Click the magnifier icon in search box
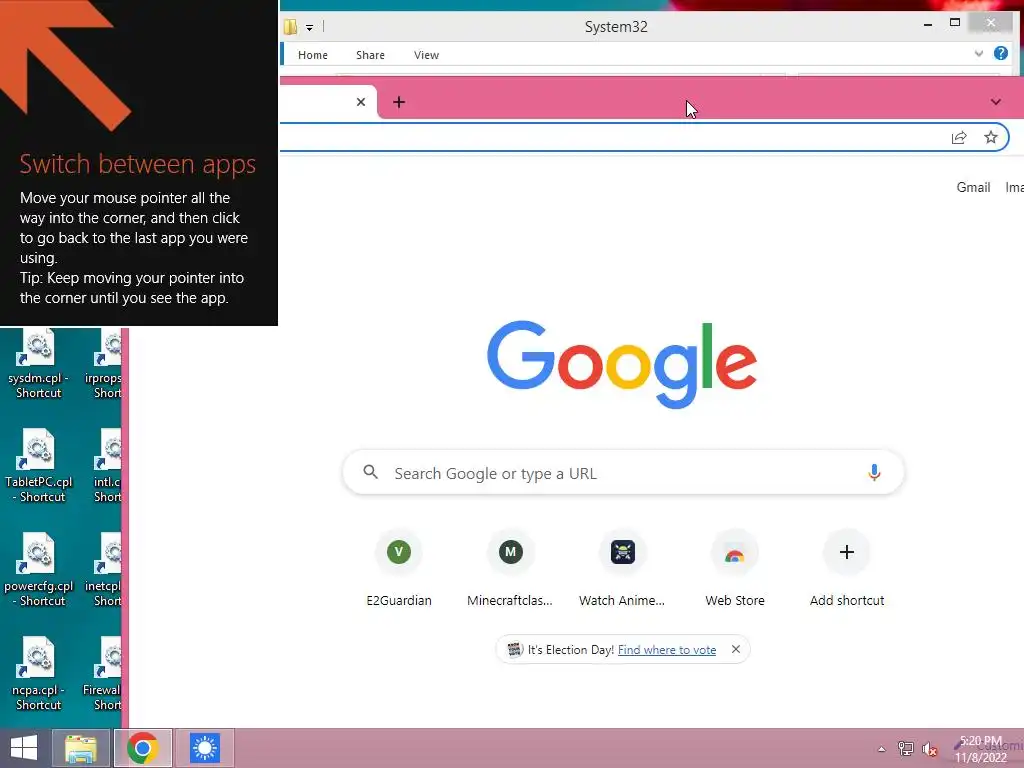This screenshot has height=768, width=1024. [370, 472]
